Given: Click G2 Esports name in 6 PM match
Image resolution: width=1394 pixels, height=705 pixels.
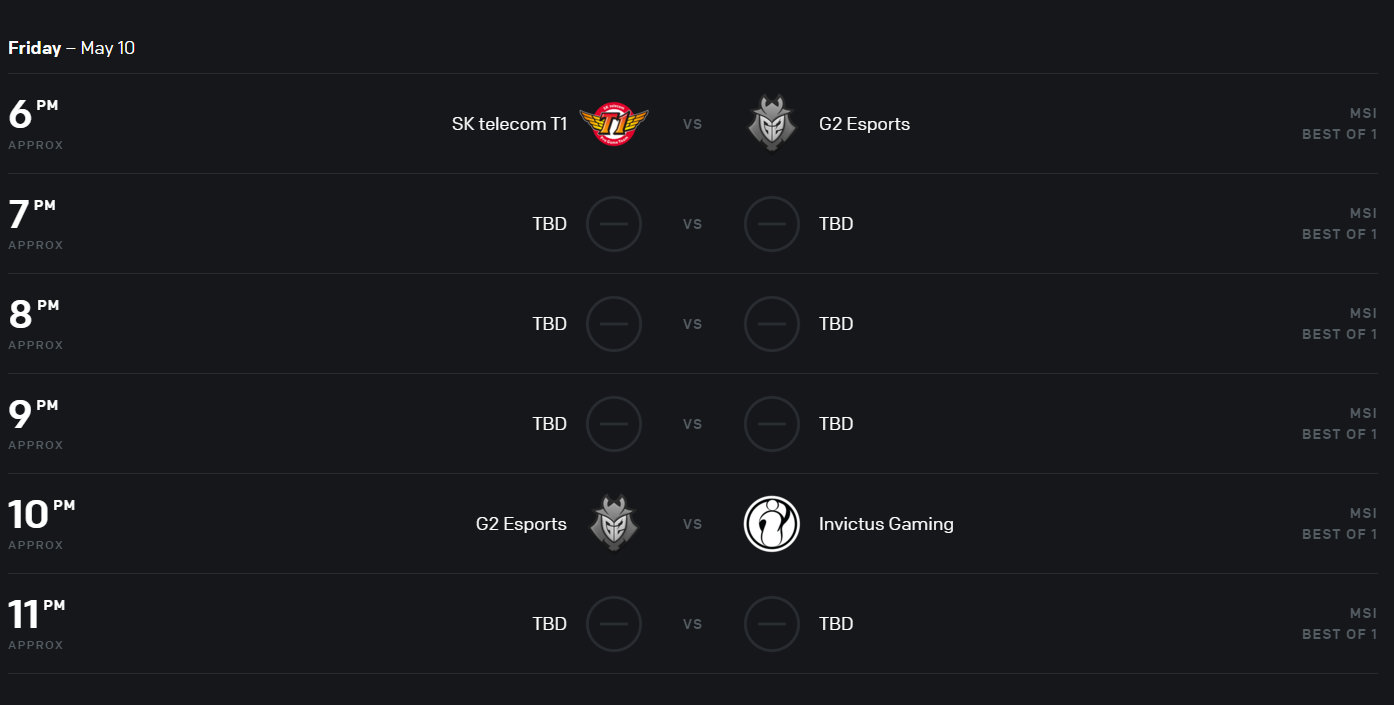Looking at the screenshot, I should coord(864,124).
